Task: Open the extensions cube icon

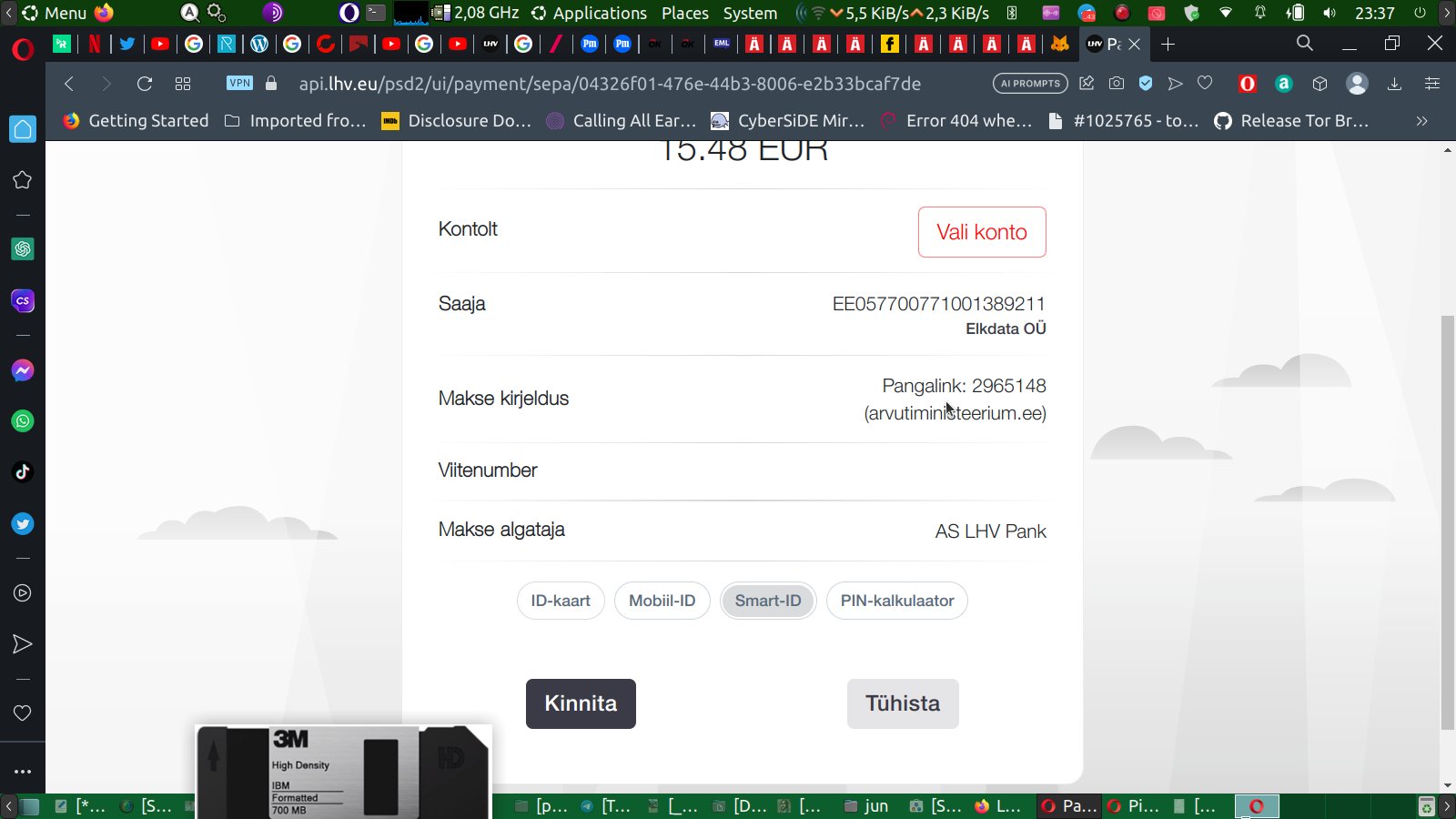Action: point(1320,84)
